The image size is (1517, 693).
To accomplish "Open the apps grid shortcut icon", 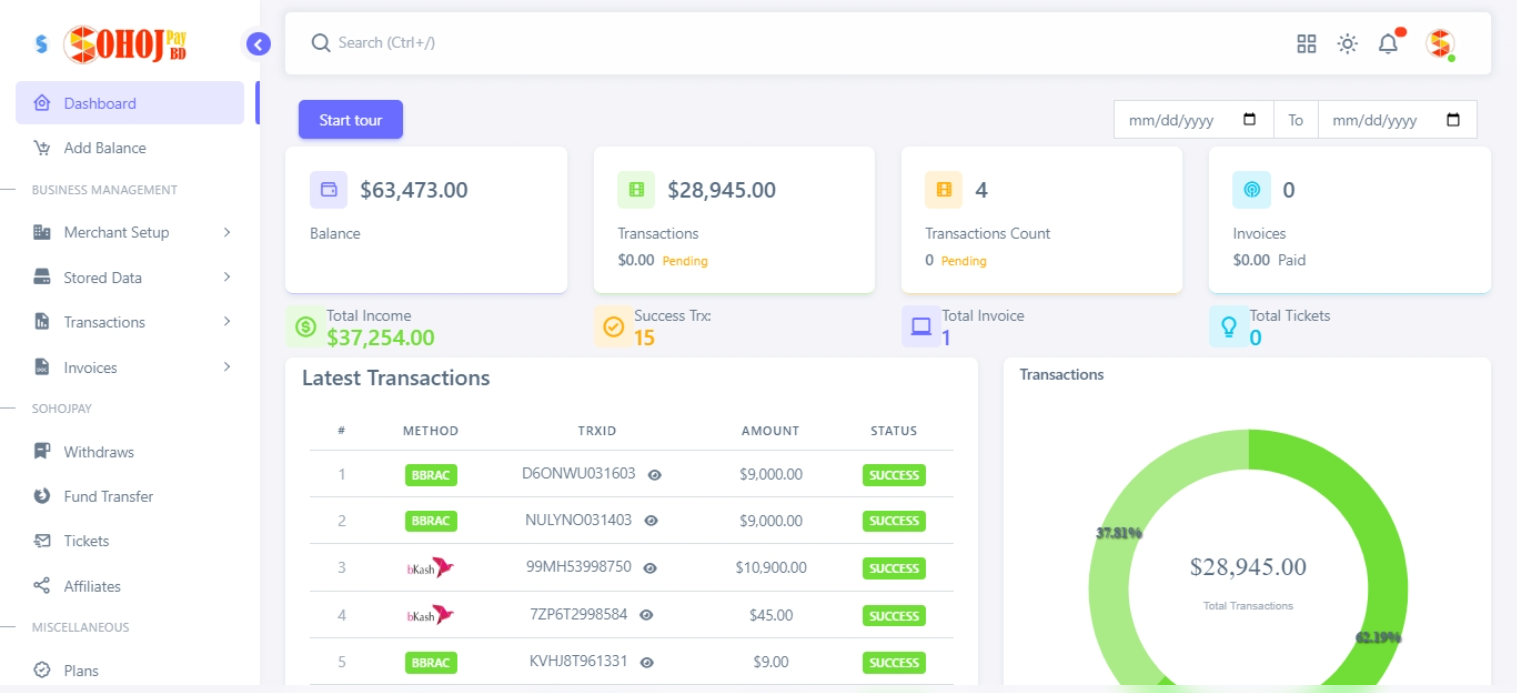I will click(x=1306, y=44).
